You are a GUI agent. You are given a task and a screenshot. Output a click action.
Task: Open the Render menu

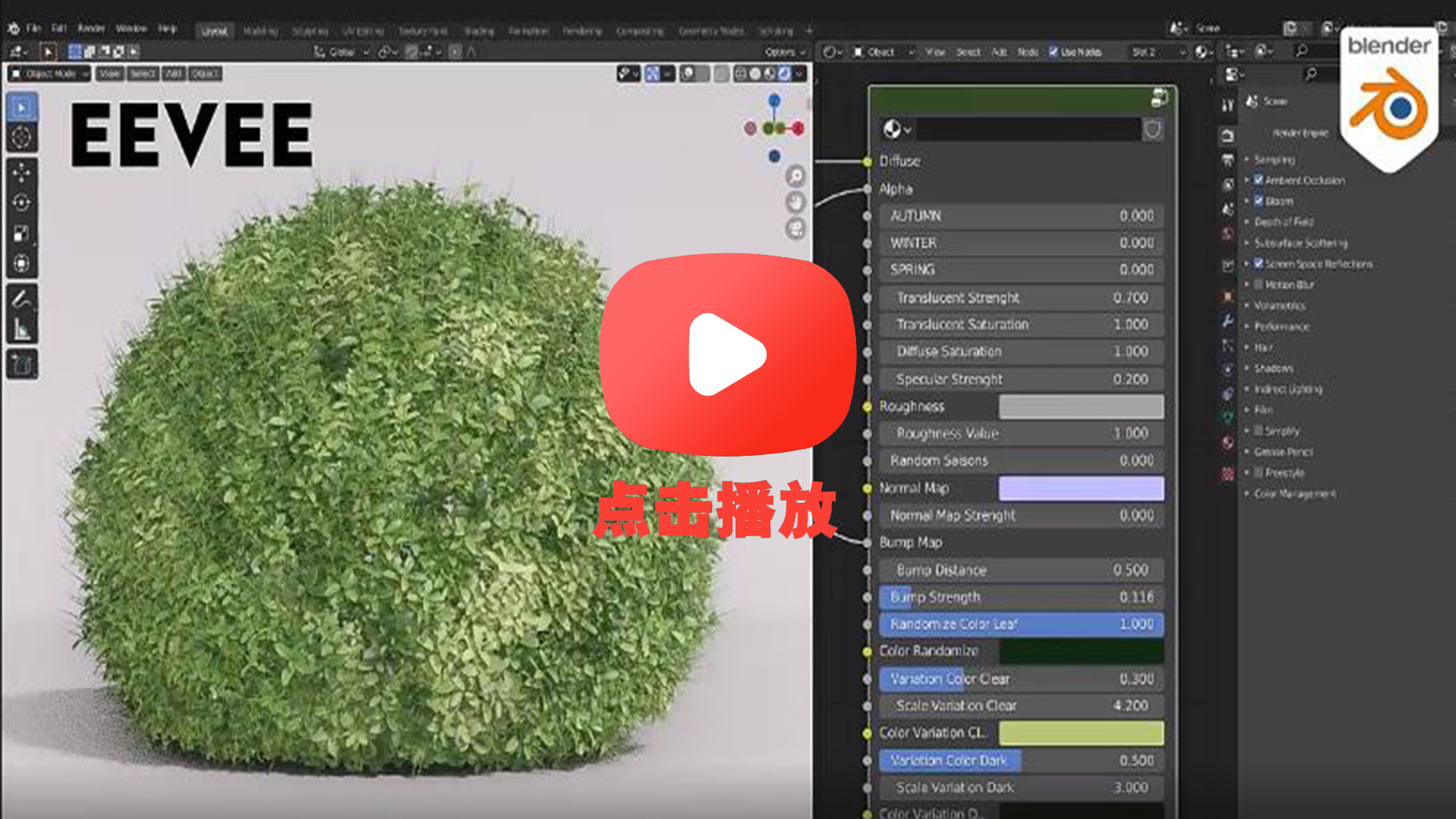pyautogui.click(x=91, y=29)
